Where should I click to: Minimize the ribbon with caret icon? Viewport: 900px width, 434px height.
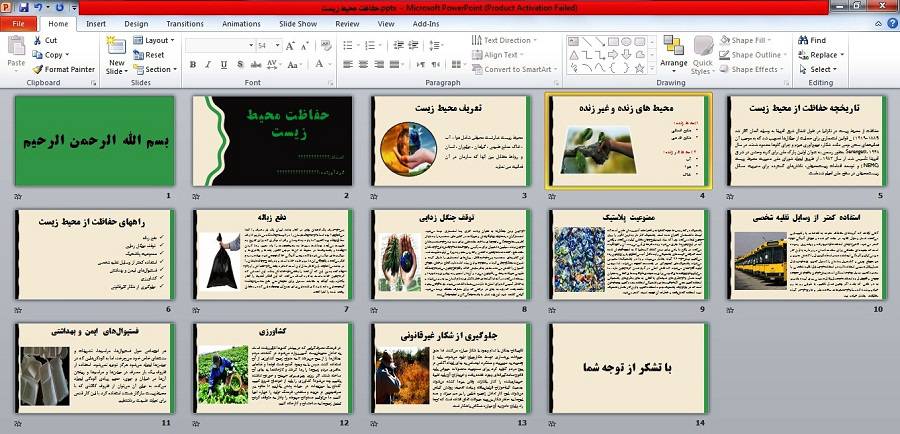(x=879, y=24)
